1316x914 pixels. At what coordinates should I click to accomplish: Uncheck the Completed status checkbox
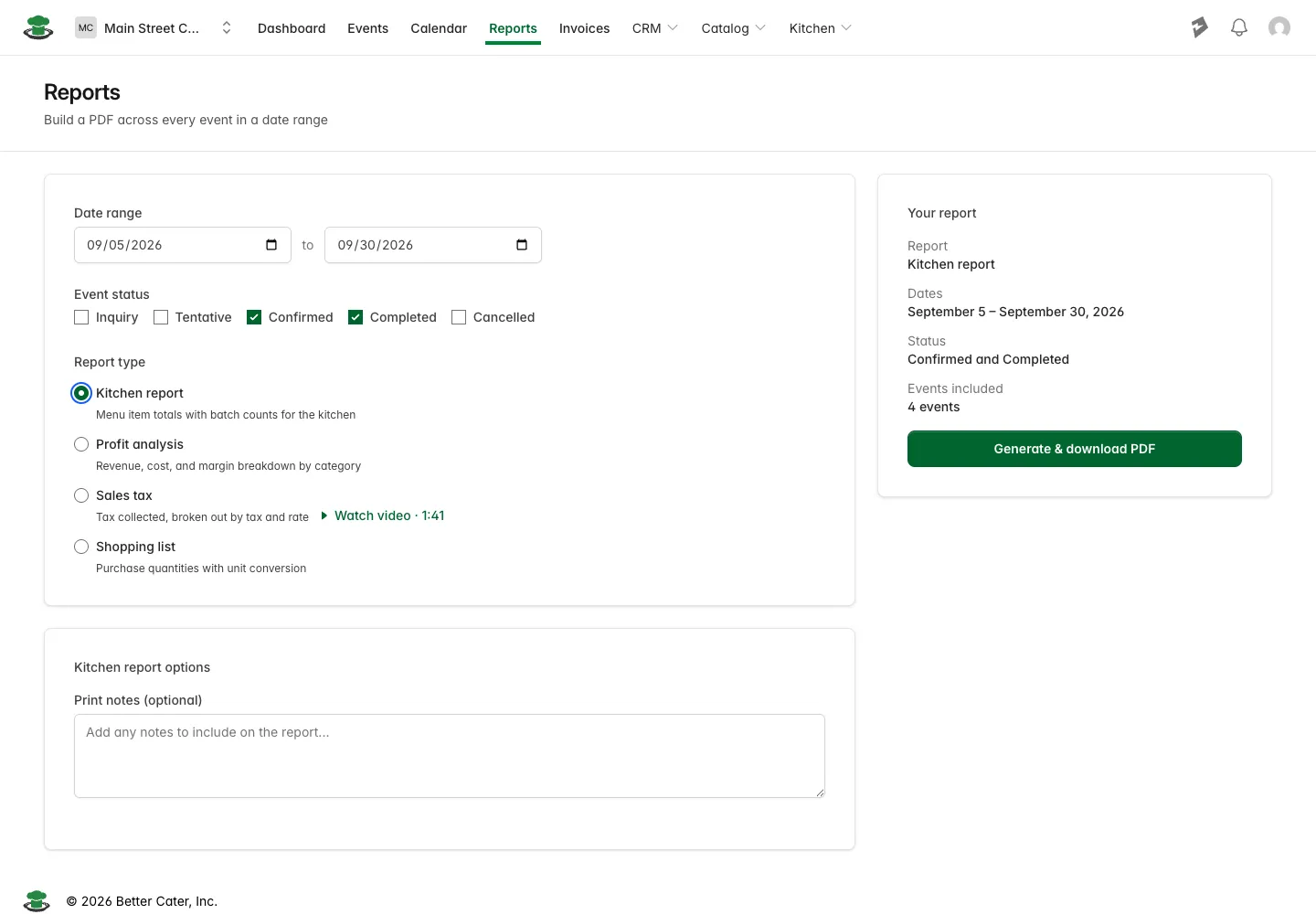[x=356, y=317]
